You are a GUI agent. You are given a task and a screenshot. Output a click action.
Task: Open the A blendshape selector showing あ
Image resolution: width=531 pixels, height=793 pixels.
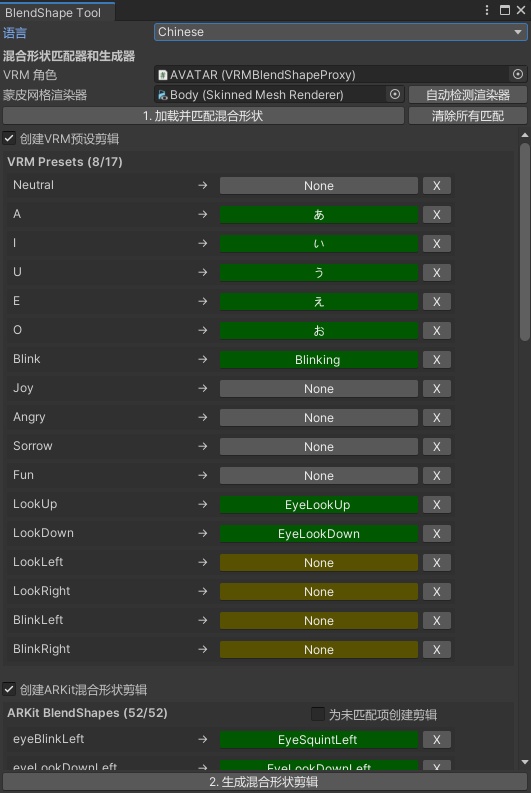click(x=319, y=214)
